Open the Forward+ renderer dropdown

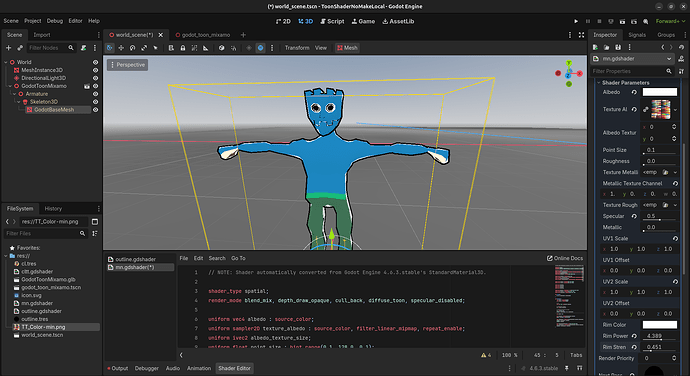point(670,21)
